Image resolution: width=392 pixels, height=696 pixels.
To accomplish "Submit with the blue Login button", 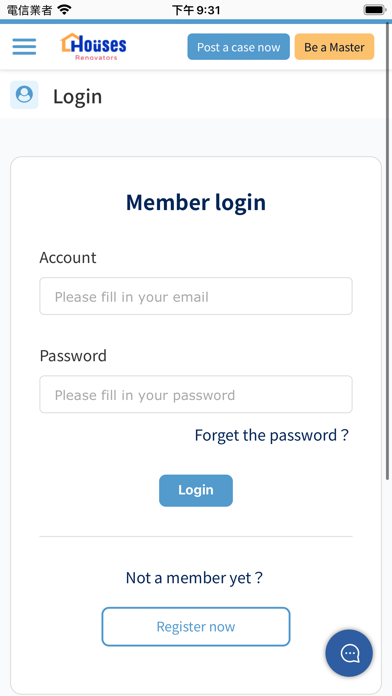I will coord(196,490).
